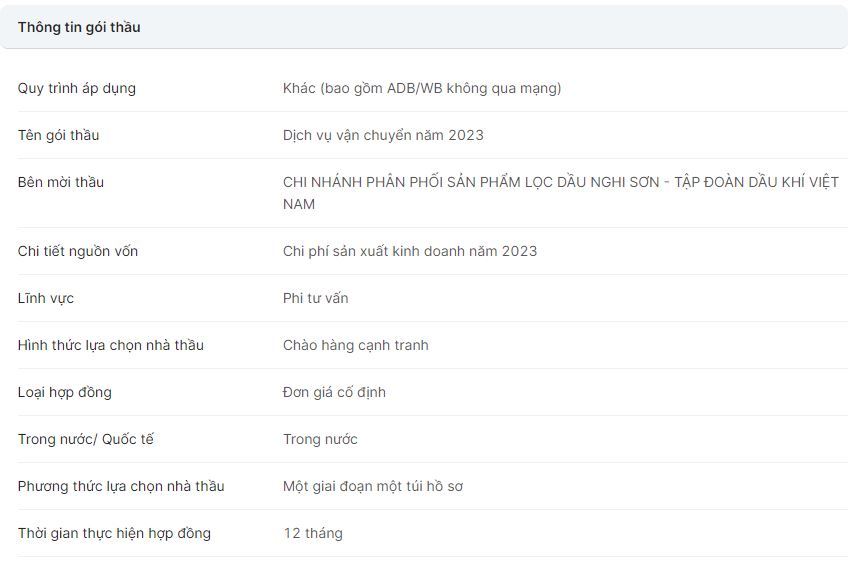Click the "Lĩnh vực" label
857x573 pixels.
46,298
